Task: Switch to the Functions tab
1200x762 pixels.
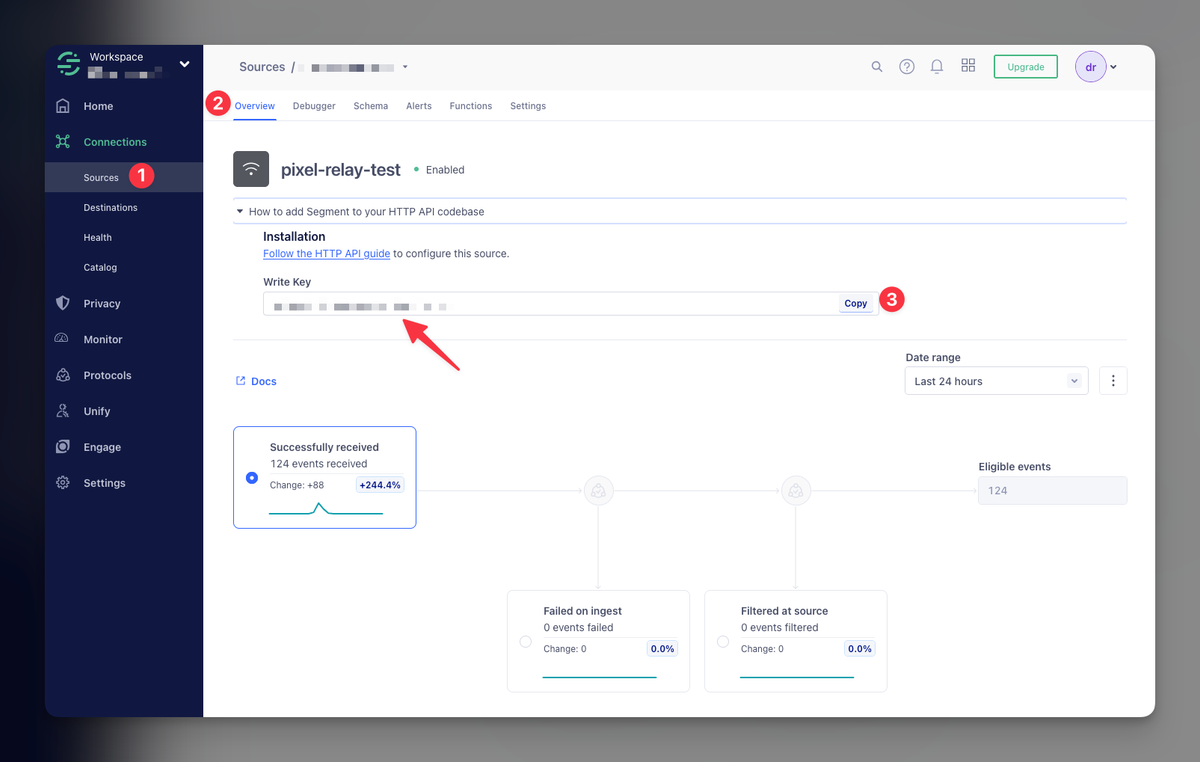Action: click(471, 106)
